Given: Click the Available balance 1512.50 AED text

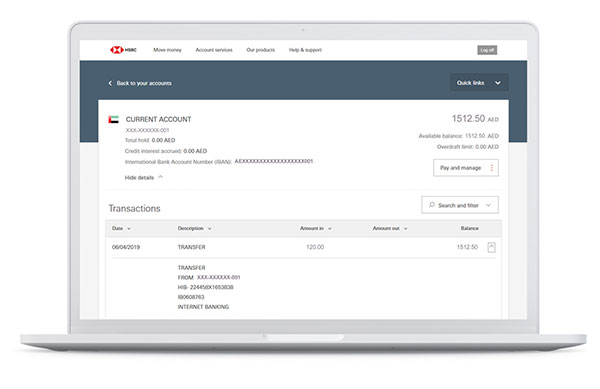Looking at the screenshot, I should point(458,136).
